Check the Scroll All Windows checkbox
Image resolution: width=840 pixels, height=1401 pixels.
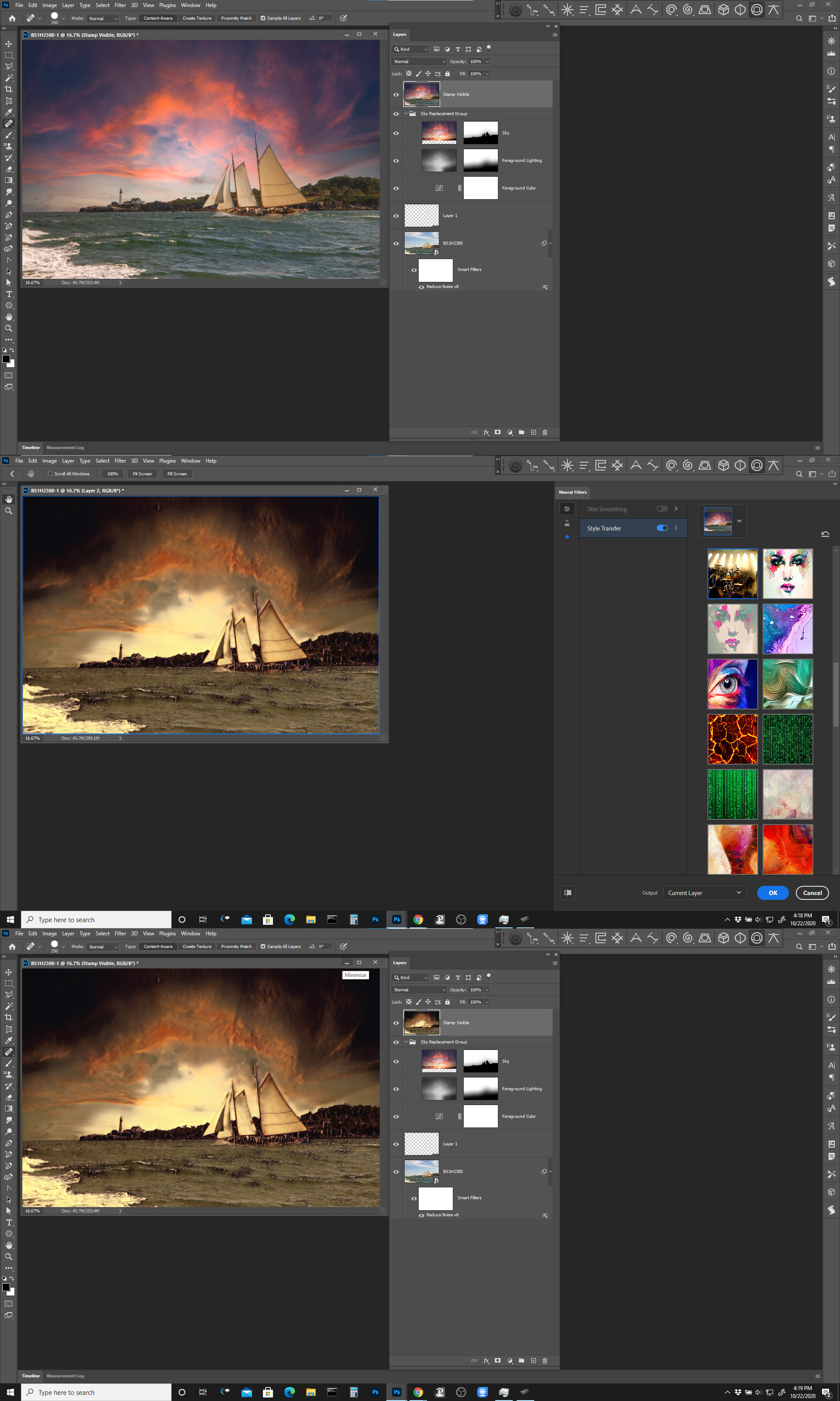[50, 474]
